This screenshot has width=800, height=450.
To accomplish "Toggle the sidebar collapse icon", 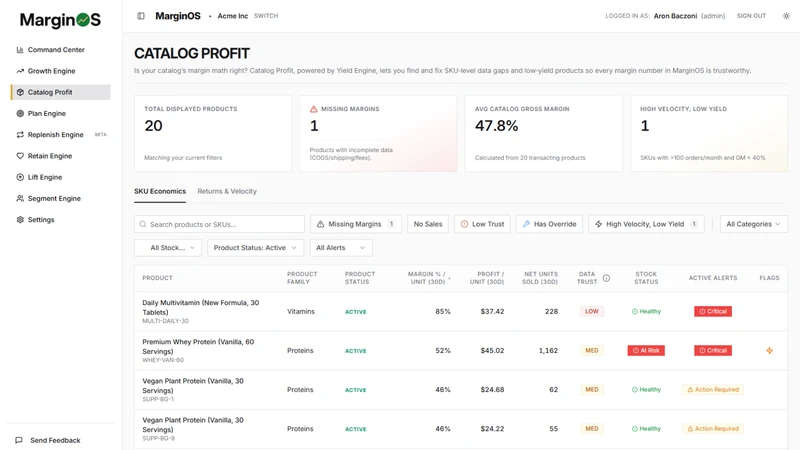I will pyautogui.click(x=141, y=16).
